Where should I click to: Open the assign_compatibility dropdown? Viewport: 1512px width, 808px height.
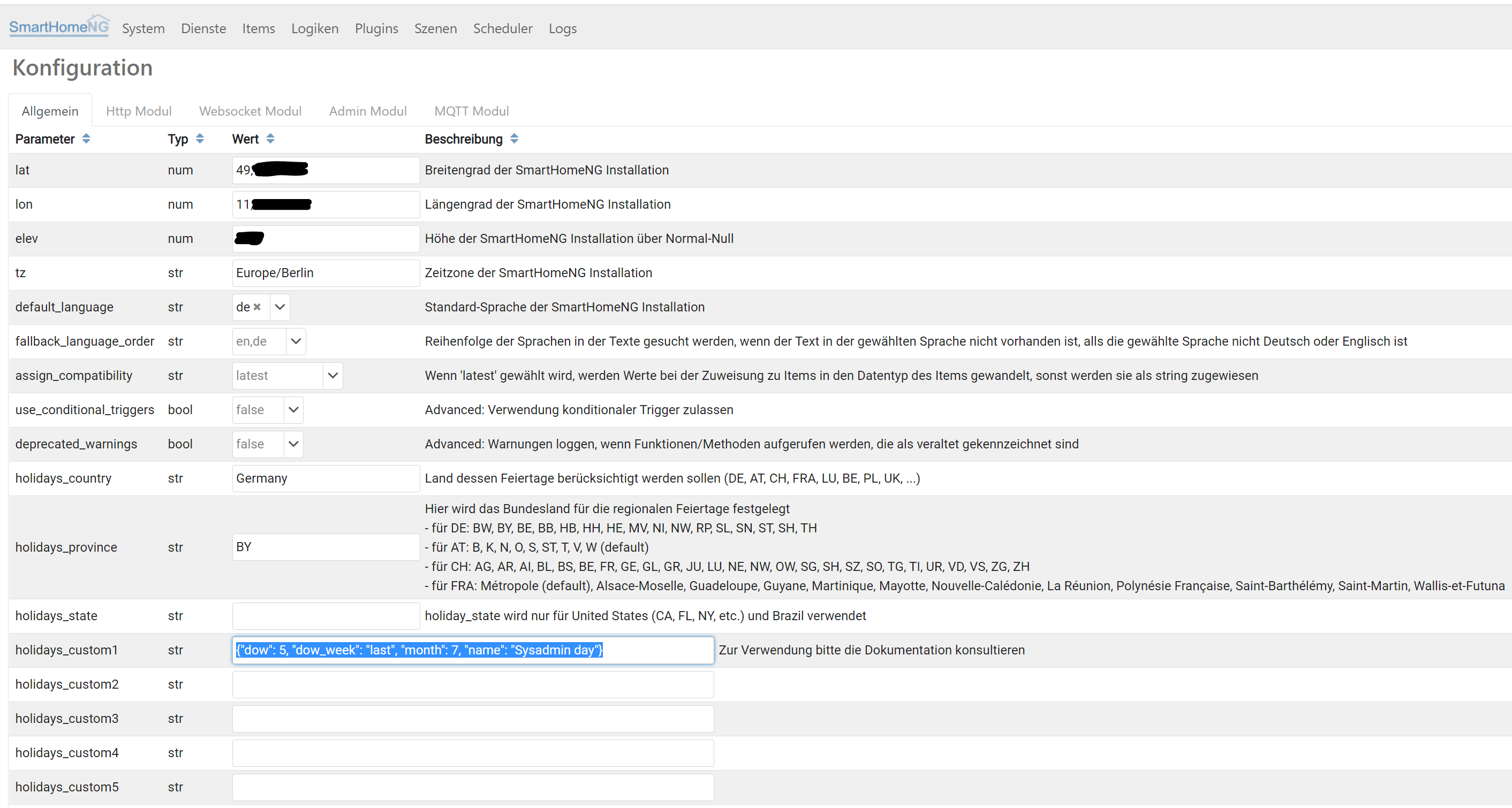pyautogui.click(x=333, y=375)
